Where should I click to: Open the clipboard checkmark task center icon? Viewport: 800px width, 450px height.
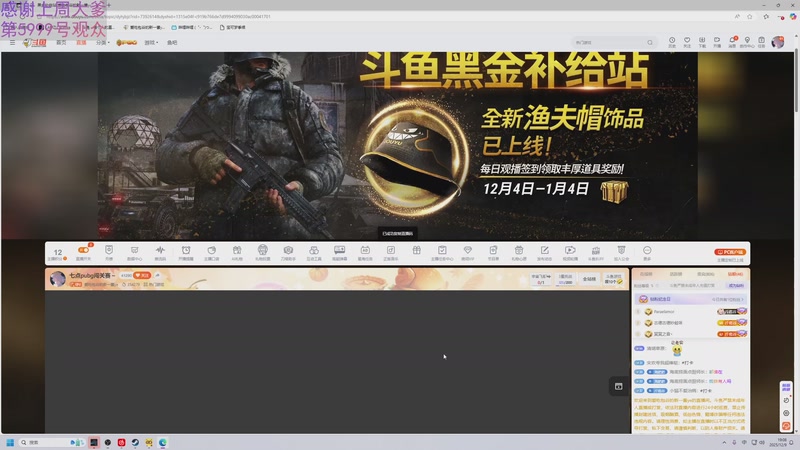[x=442, y=250]
